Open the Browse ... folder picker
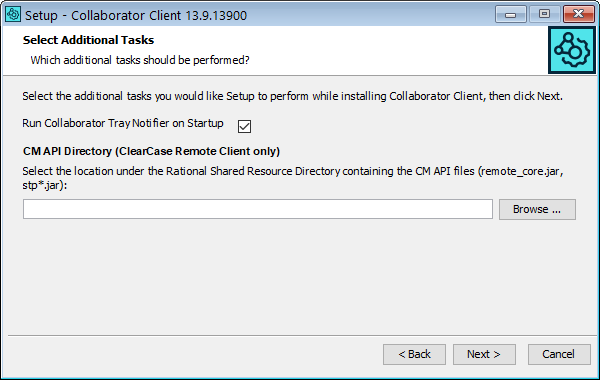 coord(537,209)
